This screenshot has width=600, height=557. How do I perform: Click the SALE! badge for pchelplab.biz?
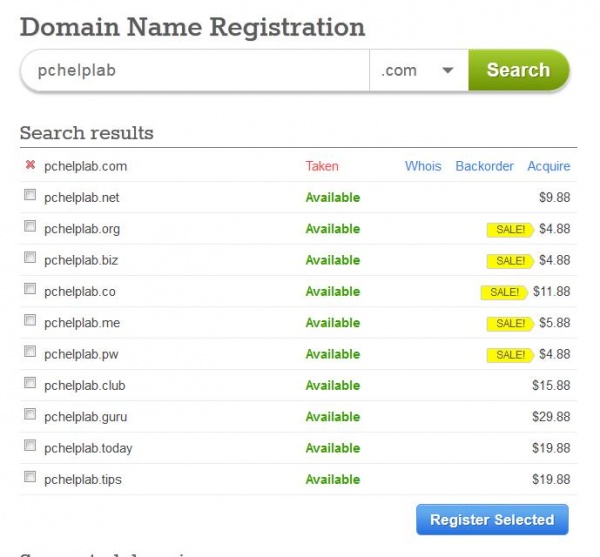click(x=510, y=261)
